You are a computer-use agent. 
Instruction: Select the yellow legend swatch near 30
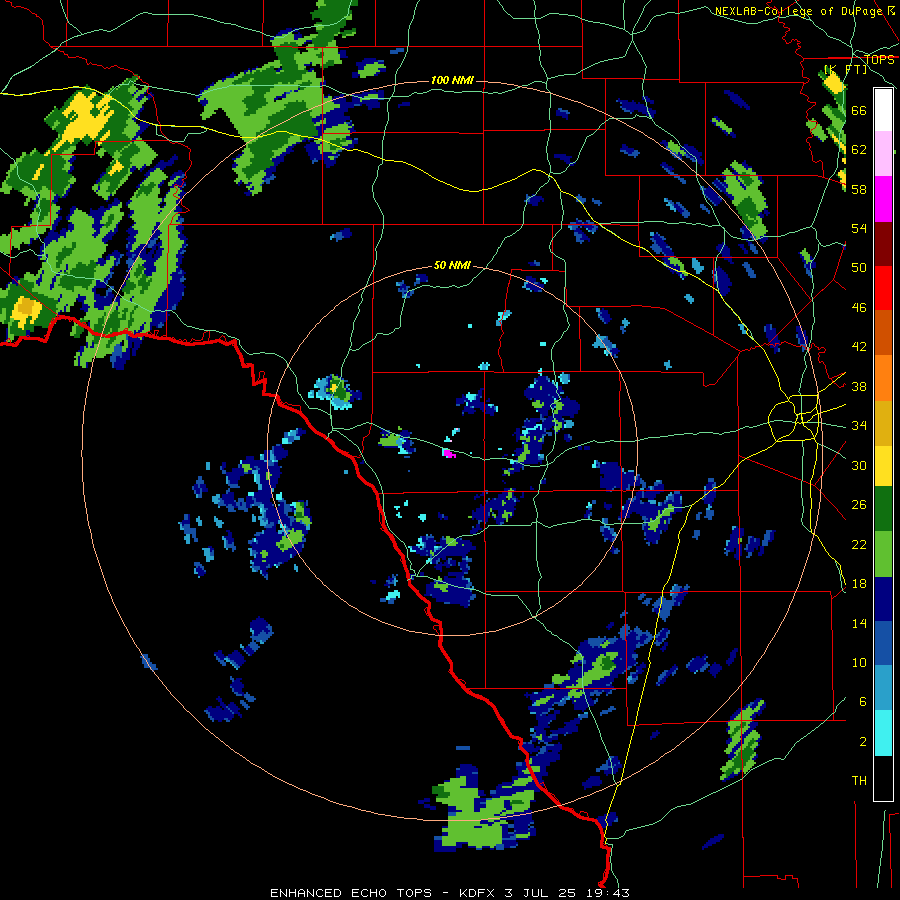883,466
